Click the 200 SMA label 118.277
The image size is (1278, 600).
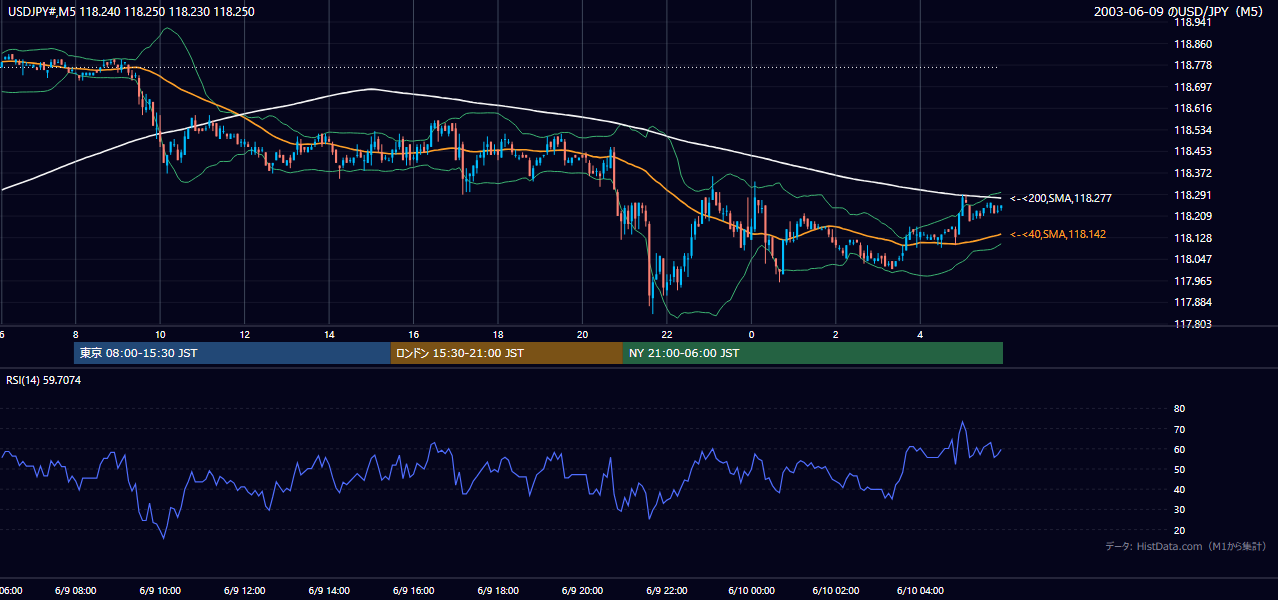[1061, 199]
